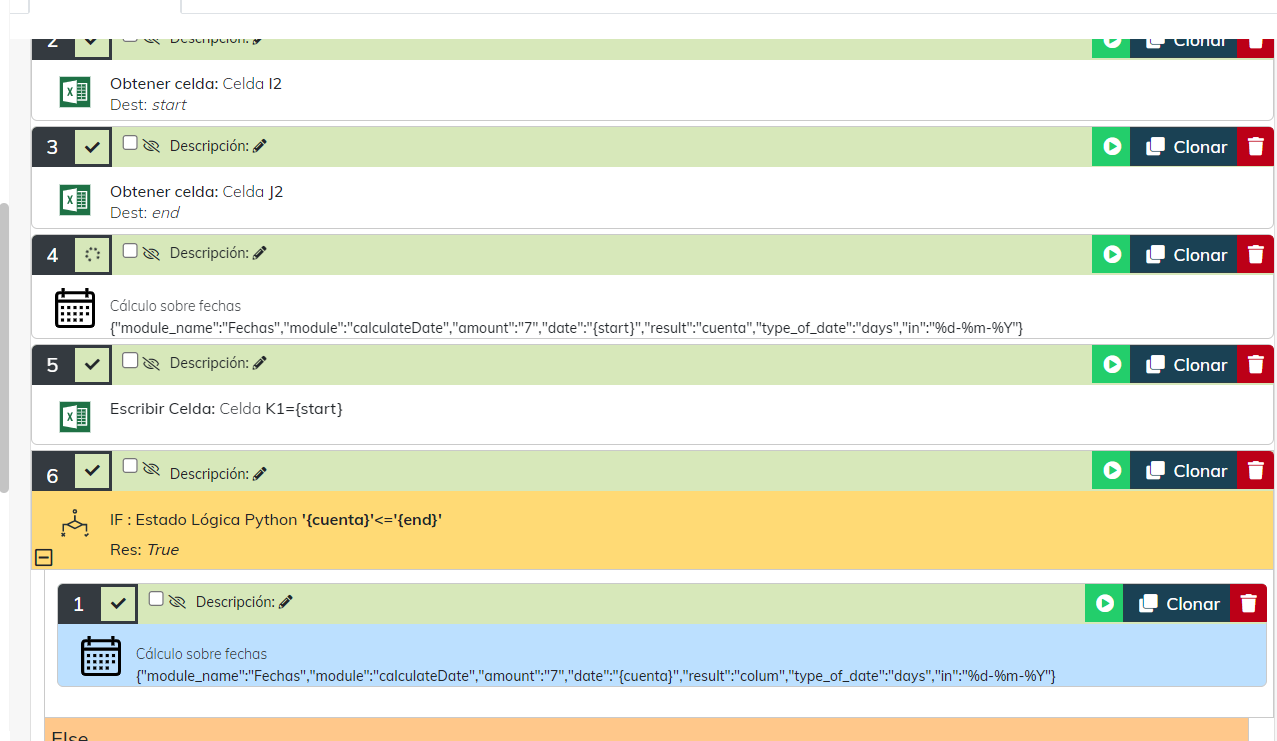The image size is (1277, 741).
Task: Click the Excel icon in step 5
Action: [75, 416]
